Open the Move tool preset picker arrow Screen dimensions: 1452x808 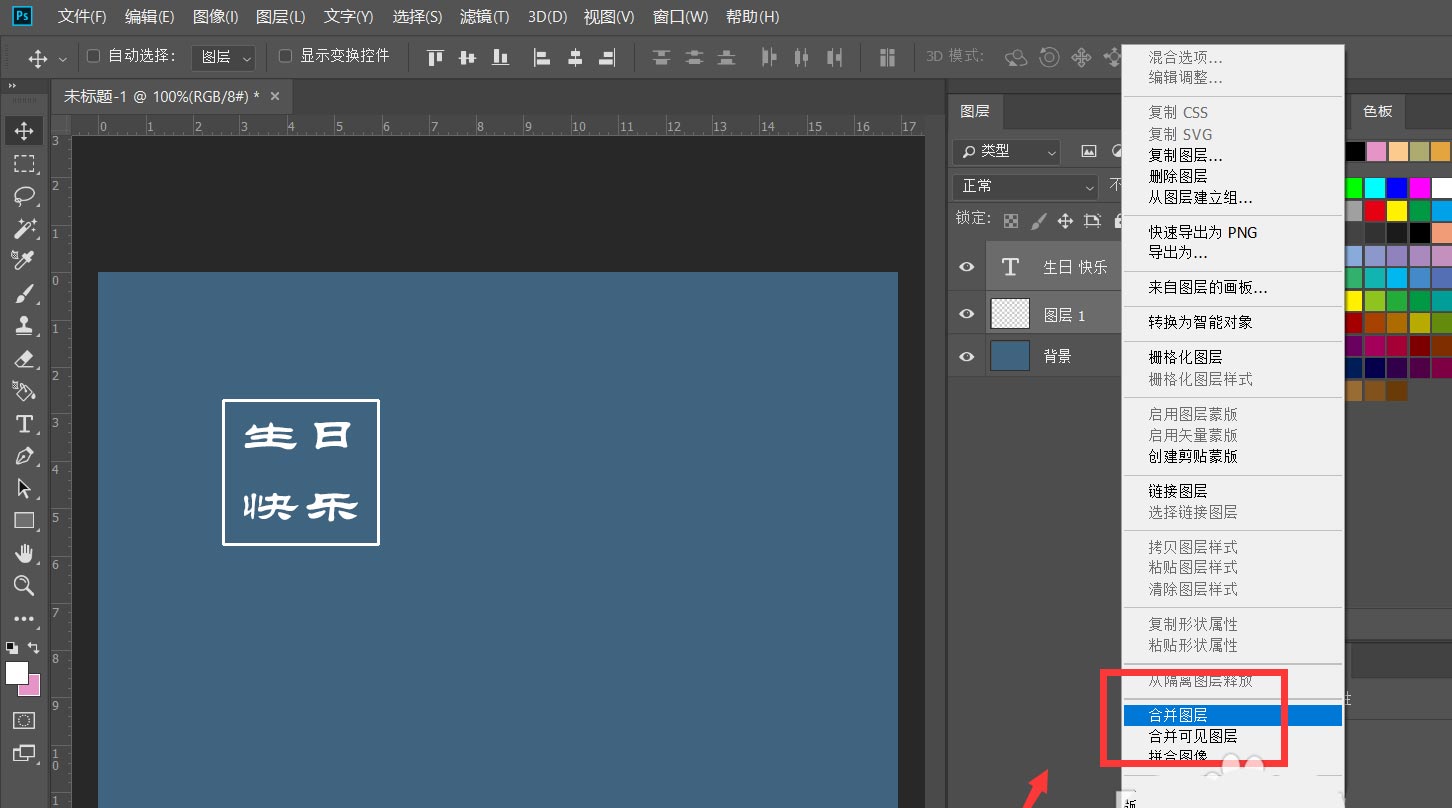[63, 59]
